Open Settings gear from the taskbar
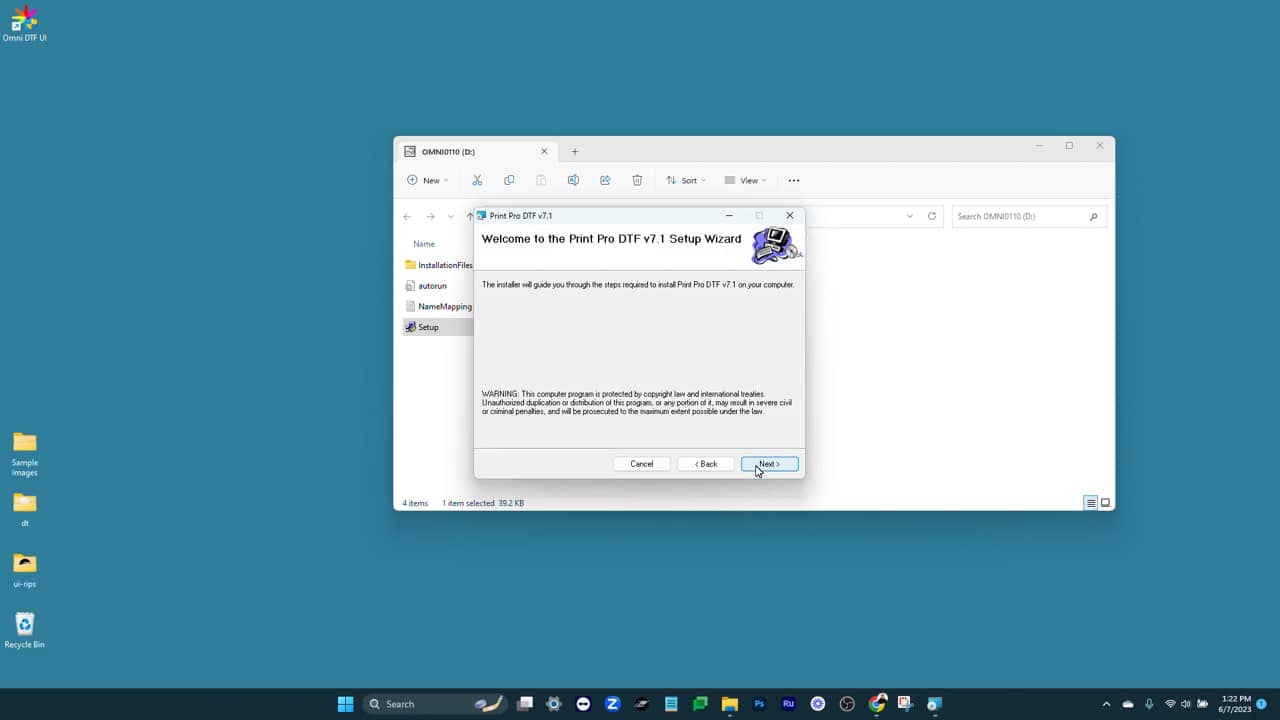 [554, 704]
